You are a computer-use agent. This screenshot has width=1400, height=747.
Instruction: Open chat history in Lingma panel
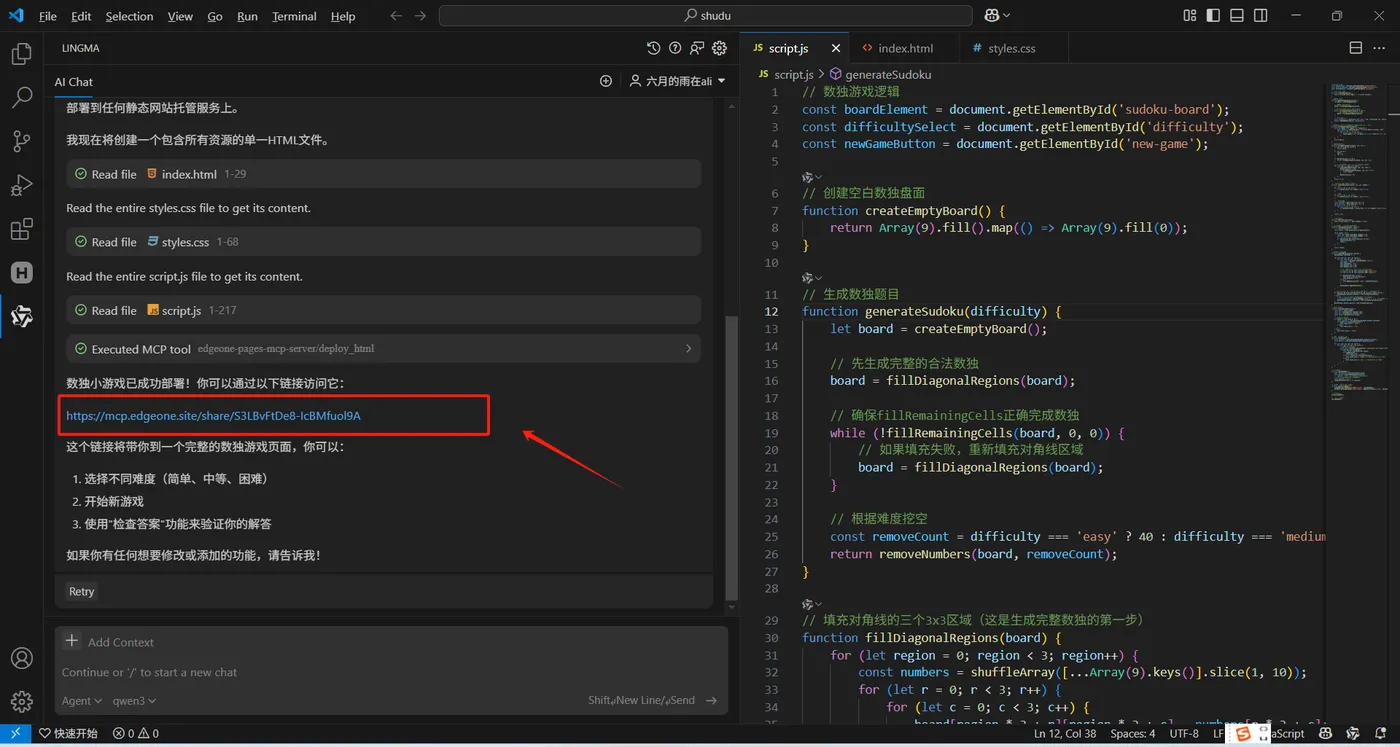(x=653, y=48)
